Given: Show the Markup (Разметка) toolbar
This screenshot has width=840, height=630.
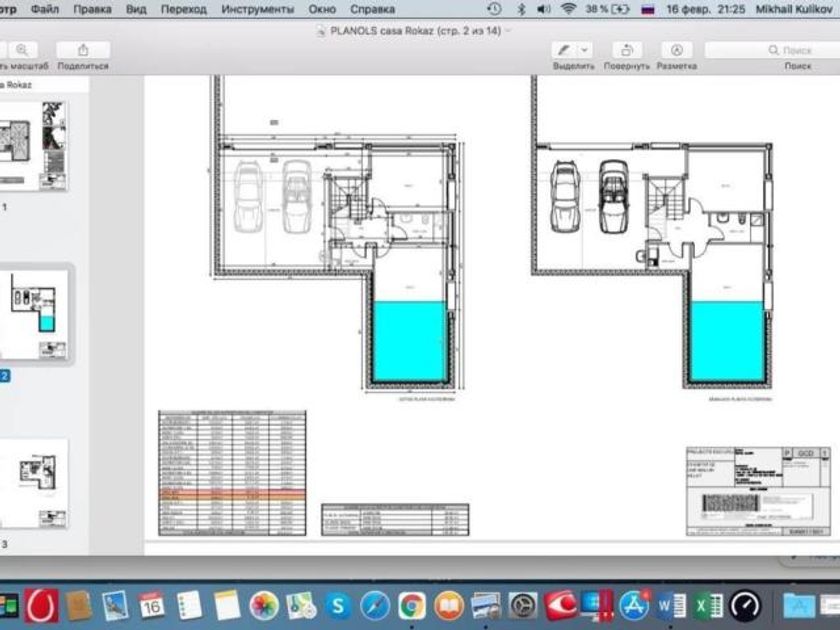Looking at the screenshot, I should point(677,50).
